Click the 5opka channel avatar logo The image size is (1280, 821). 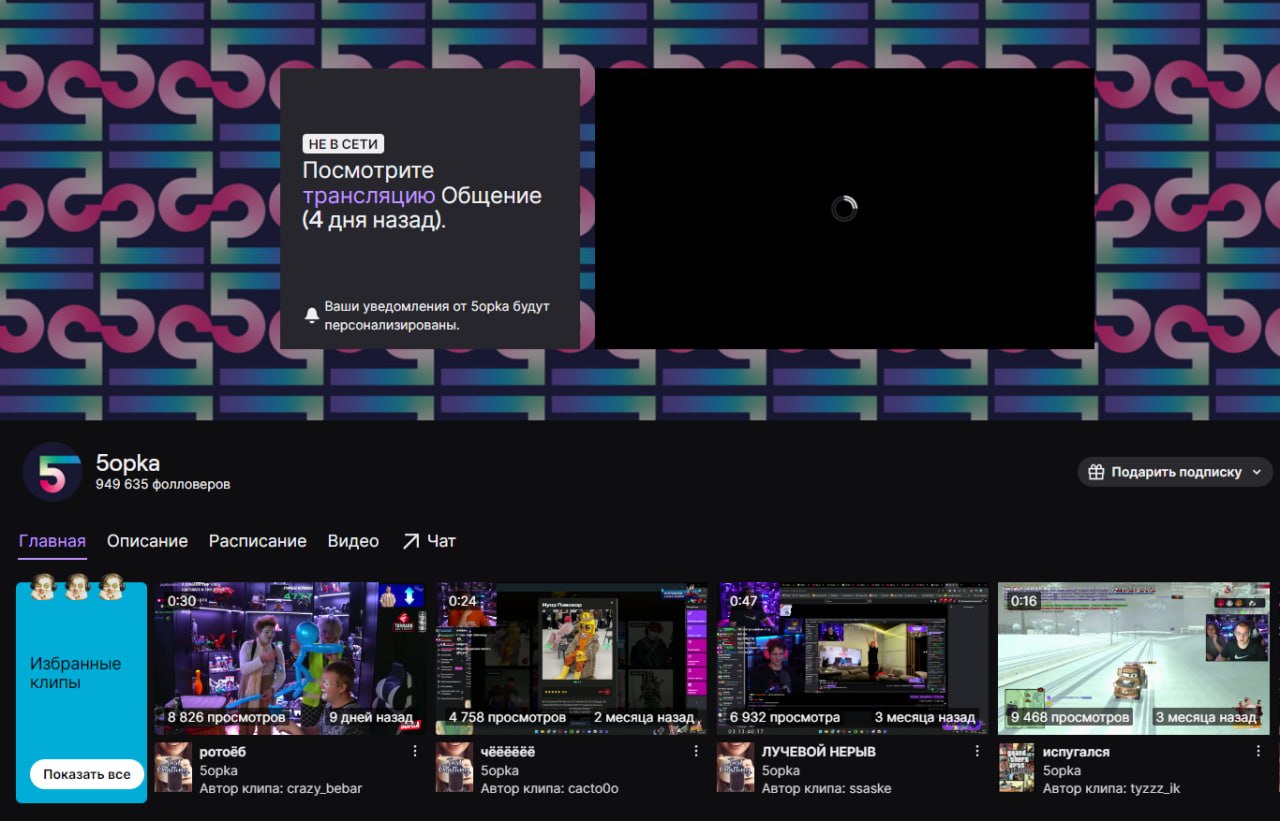[x=52, y=472]
